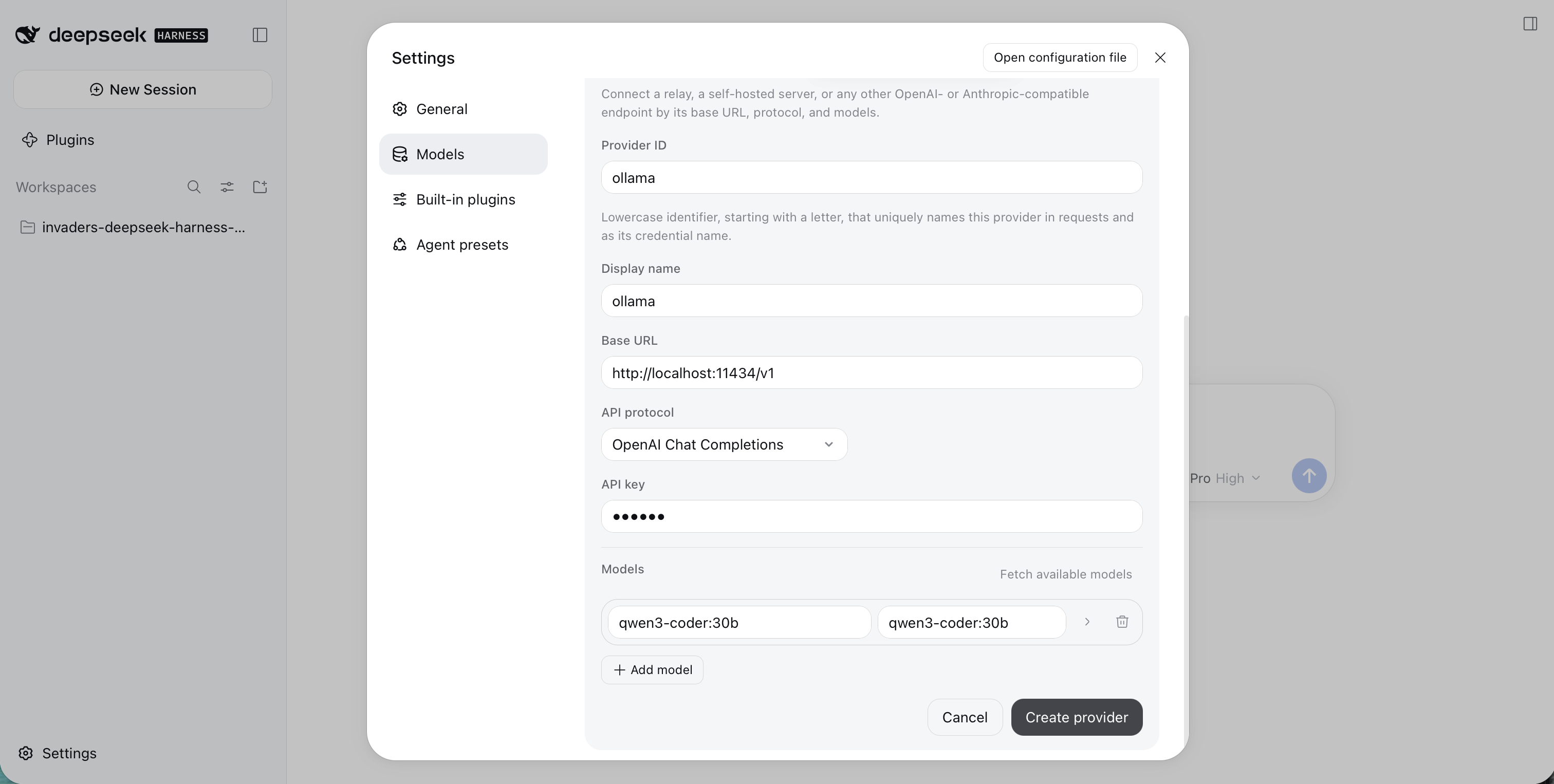Screen dimensions: 1554x784
Task: Switch to Built-in plugins tab
Action: point(464,200)
